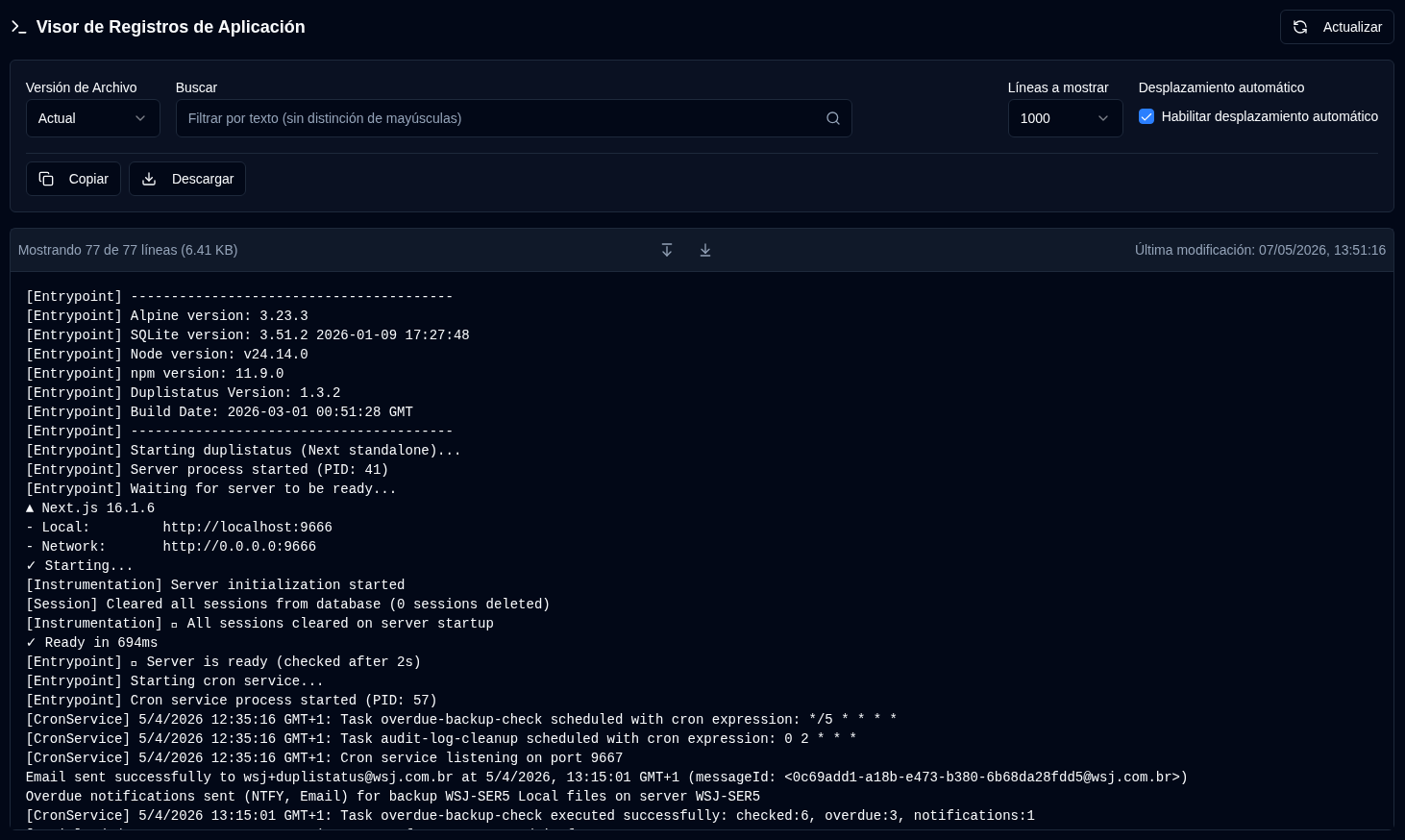The height and width of the screenshot is (840, 1405).
Task: Click the 'Next.js 16.1.6' log line
Action: coord(90,507)
